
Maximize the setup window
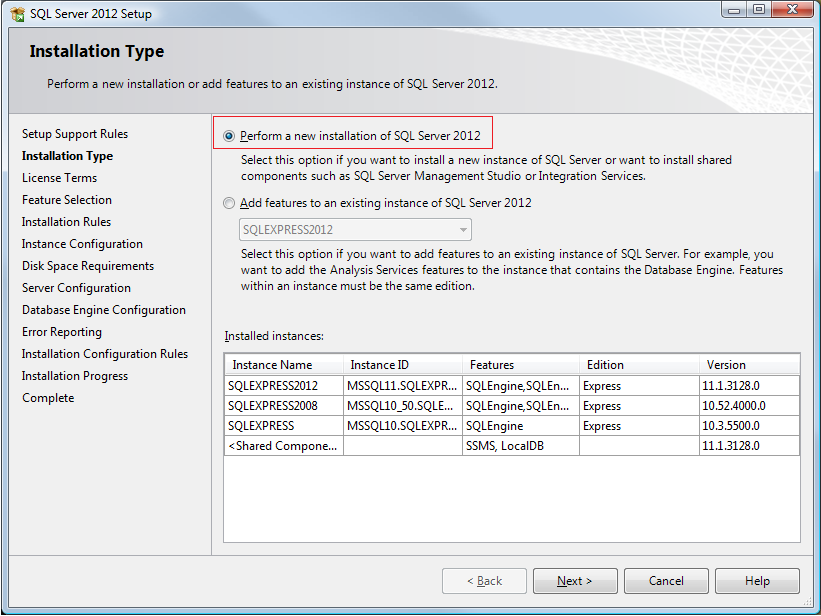(x=759, y=9)
